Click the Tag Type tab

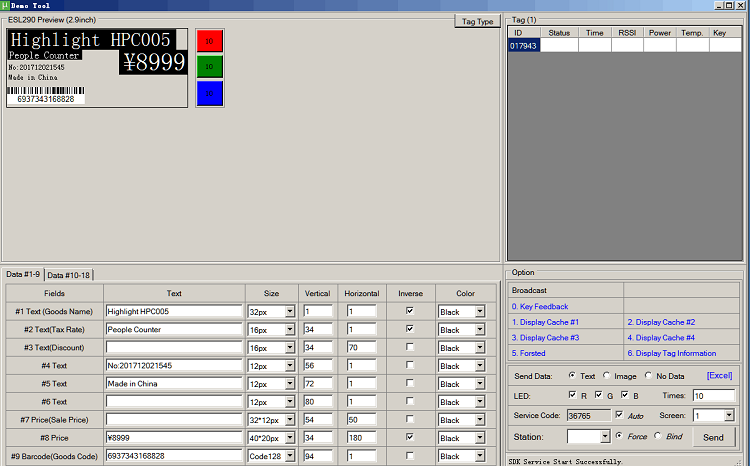475,21
